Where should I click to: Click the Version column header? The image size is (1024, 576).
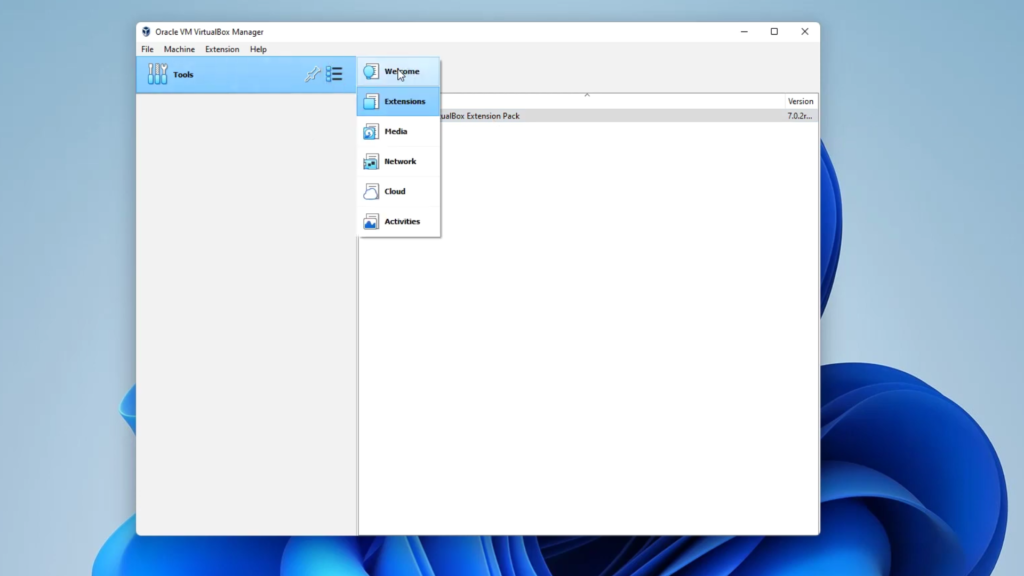pyautogui.click(x=801, y=101)
